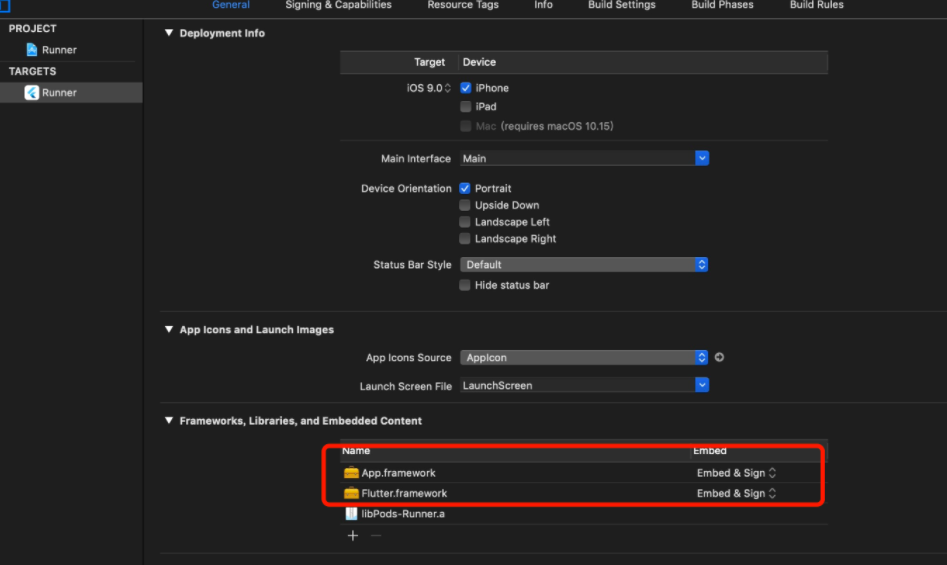Open the Build Rules tab
This screenshot has height=565, width=947.
pyautogui.click(x=816, y=5)
